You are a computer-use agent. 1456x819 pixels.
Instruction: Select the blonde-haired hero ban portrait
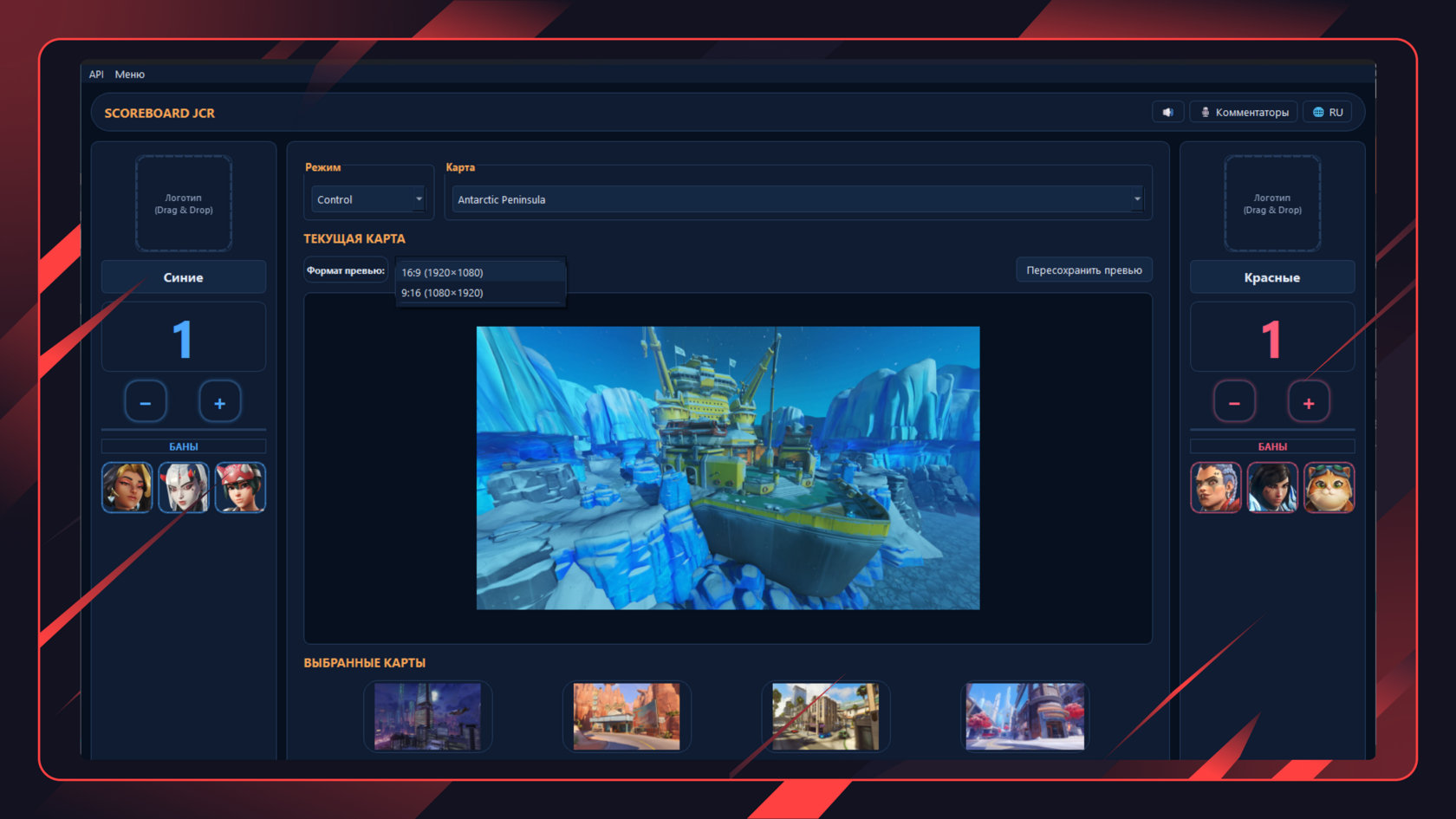click(x=127, y=487)
